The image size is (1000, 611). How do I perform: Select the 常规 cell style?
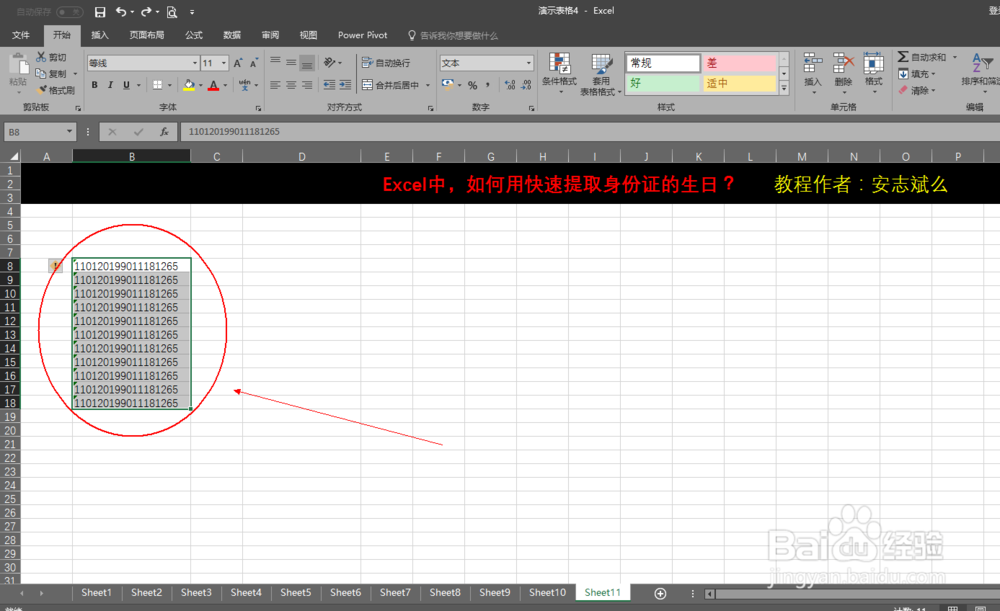(x=663, y=63)
